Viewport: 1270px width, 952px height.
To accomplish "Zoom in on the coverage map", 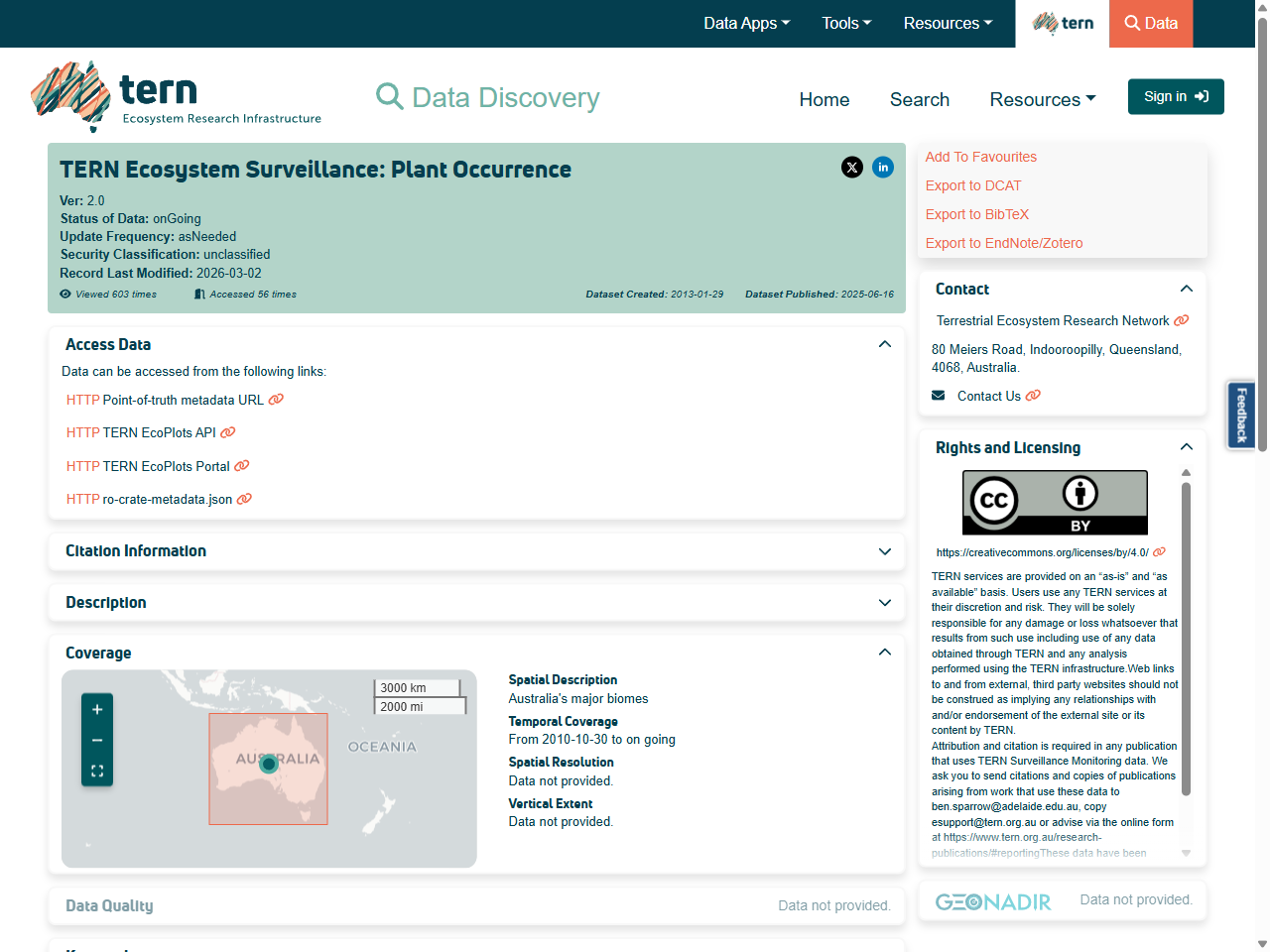I will click(x=96, y=710).
